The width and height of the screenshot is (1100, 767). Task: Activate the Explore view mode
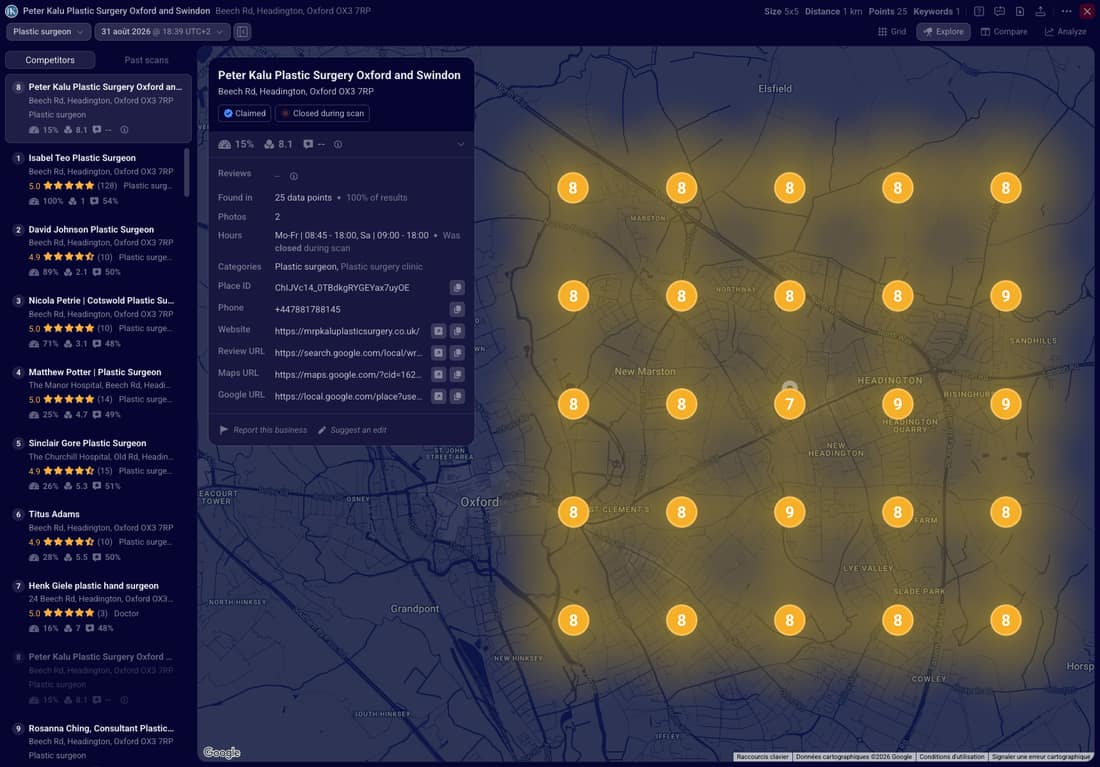pos(943,32)
